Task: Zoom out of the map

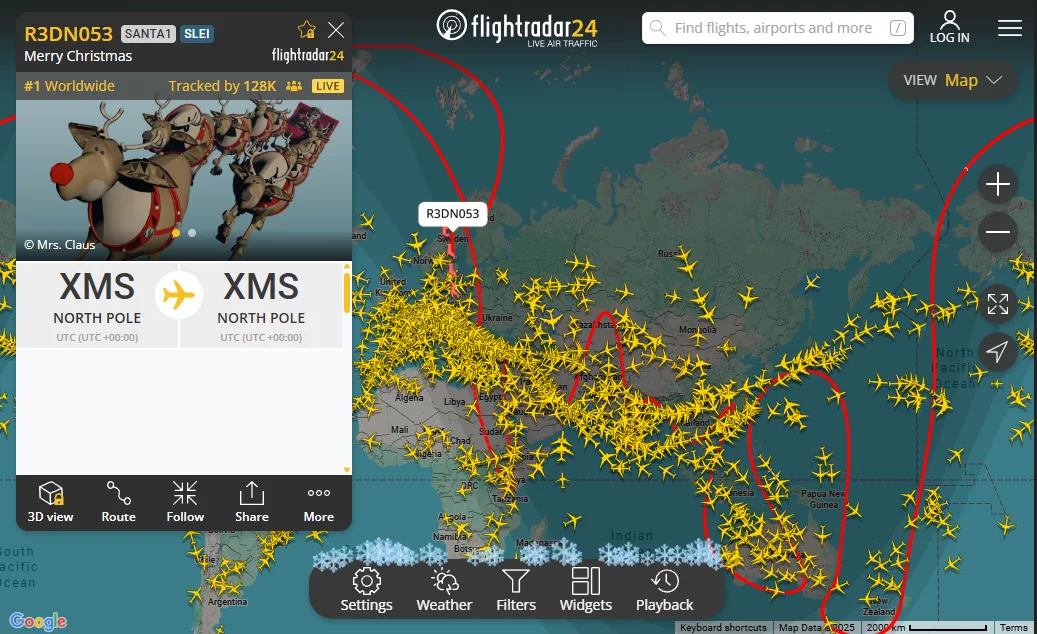Action: (998, 232)
